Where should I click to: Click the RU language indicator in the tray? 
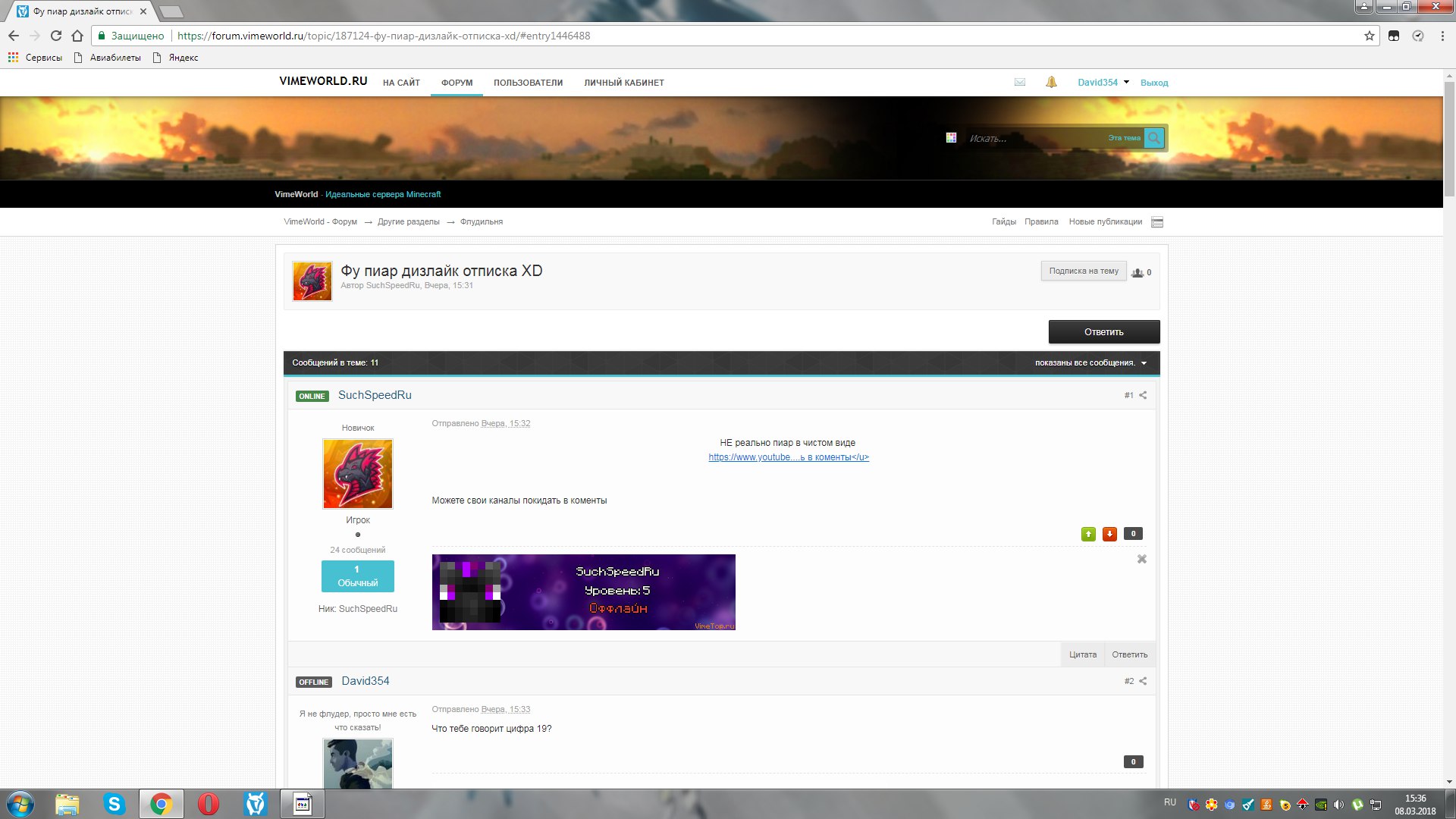1170,802
